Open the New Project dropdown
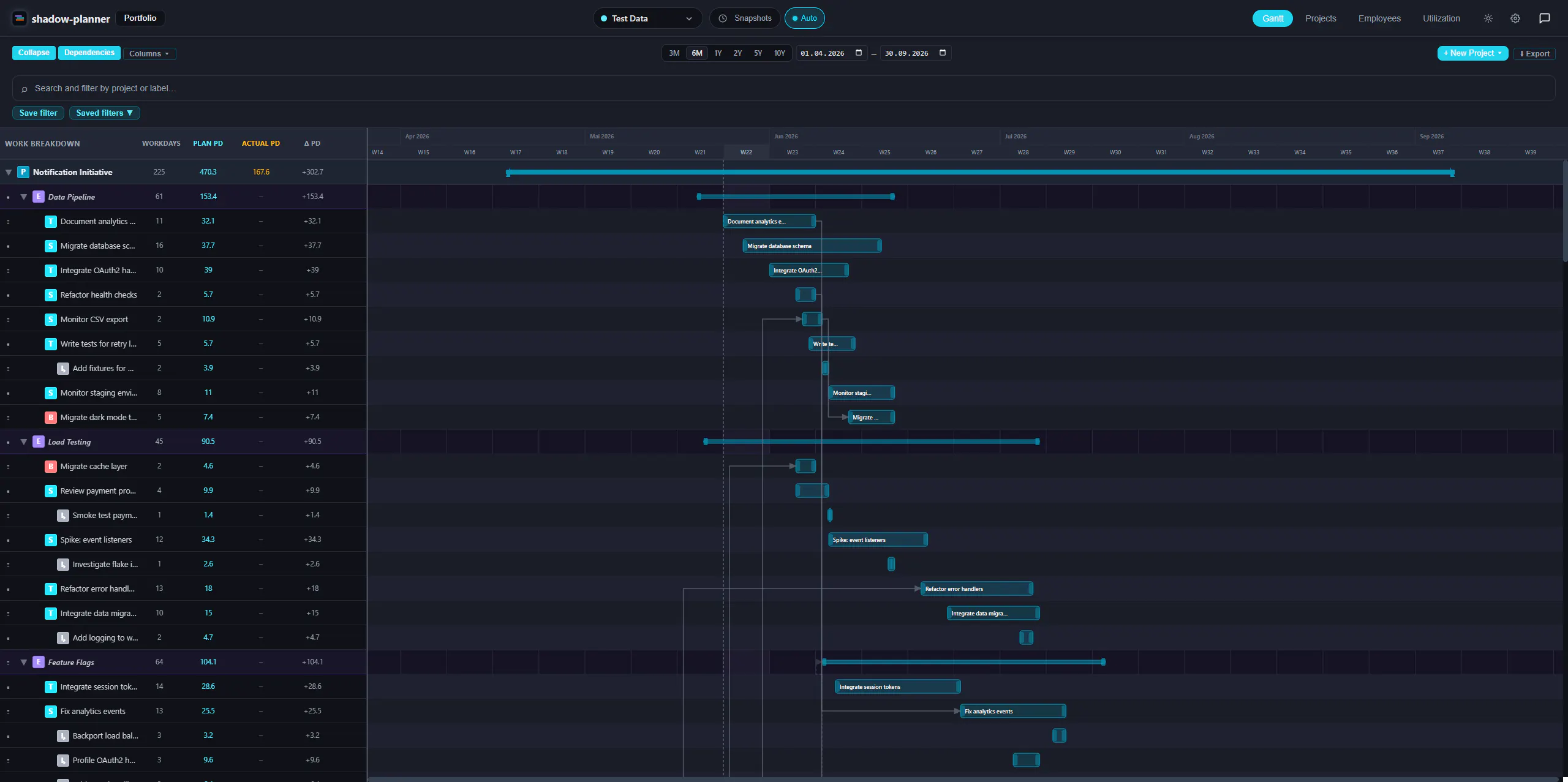The image size is (1568, 782). coord(1472,53)
